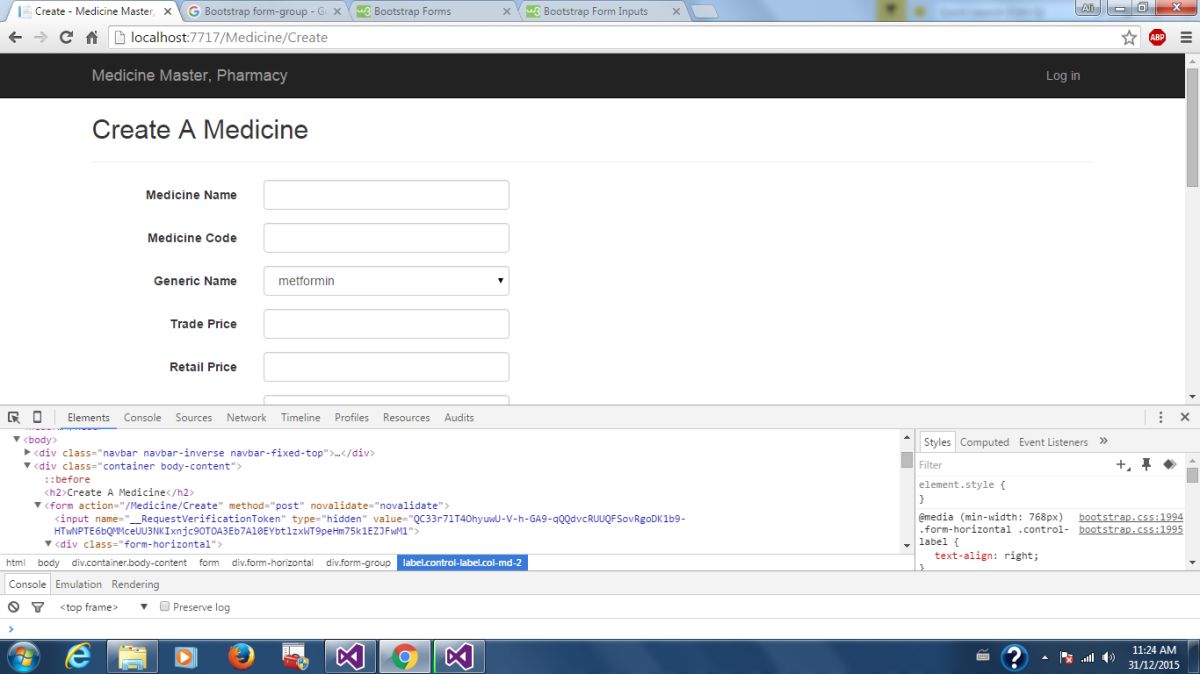The width and height of the screenshot is (1200, 674).
Task: Click the Medicine Name input field
Action: click(x=386, y=195)
